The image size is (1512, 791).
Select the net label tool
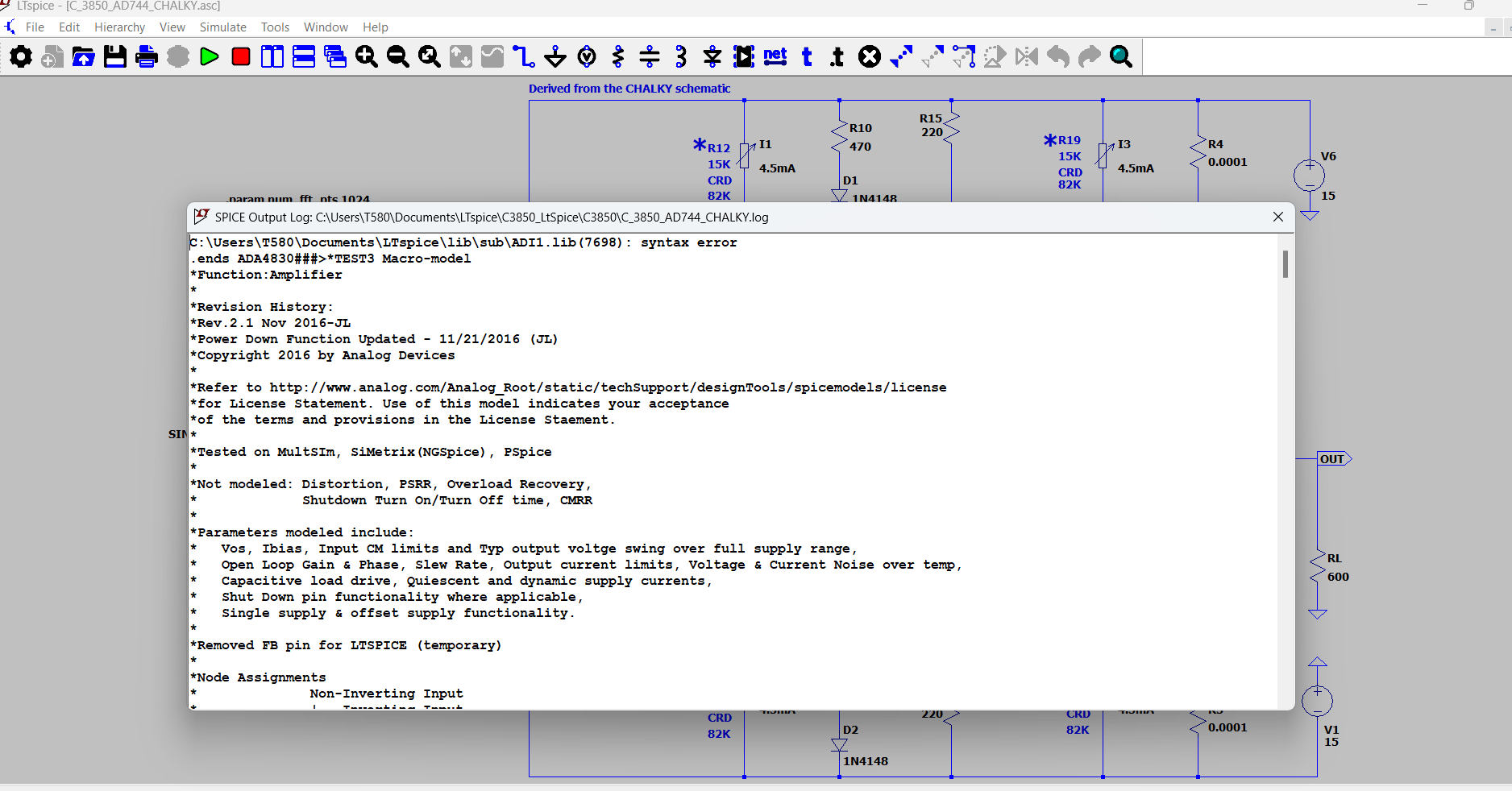(775, 56)
